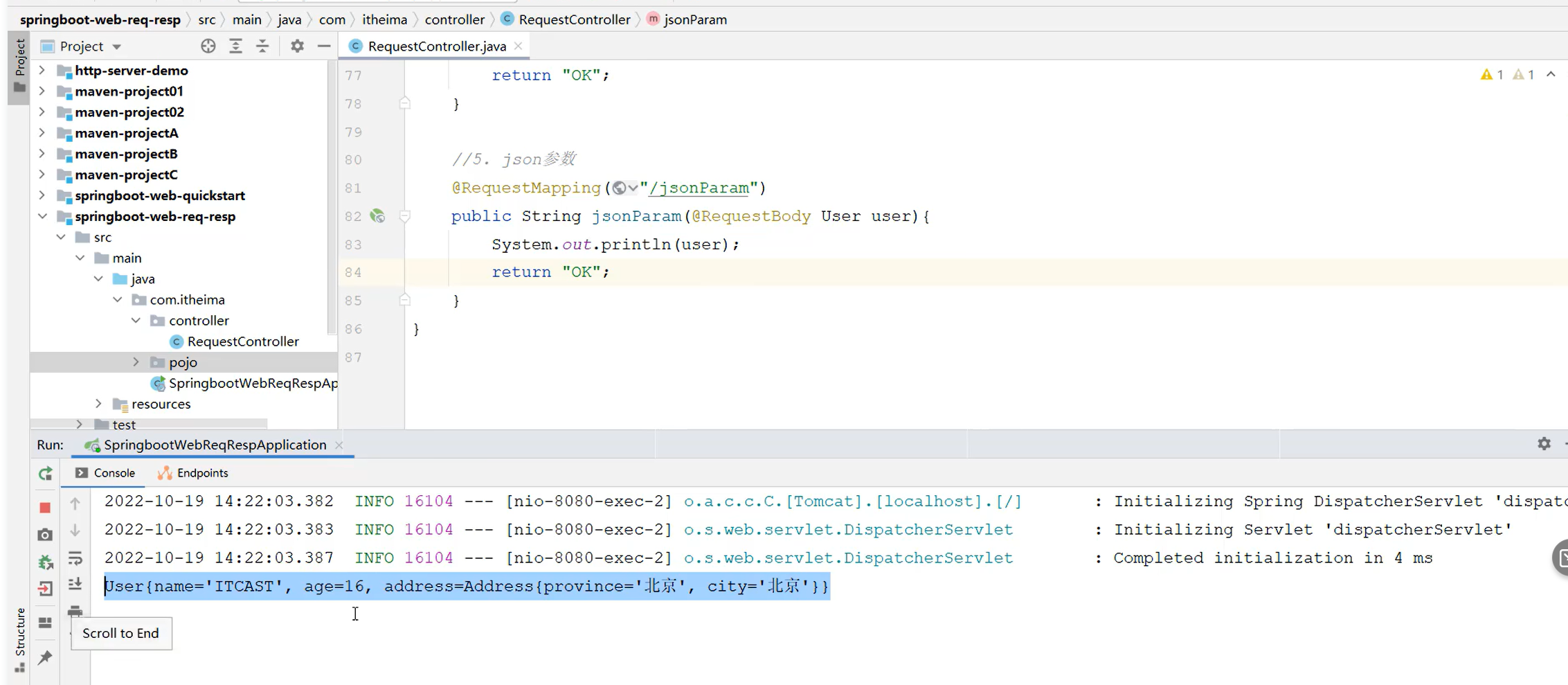The image size is (1568, 685).
Task: Hide the Project tool window panel
Action: (x=323, y=46)
